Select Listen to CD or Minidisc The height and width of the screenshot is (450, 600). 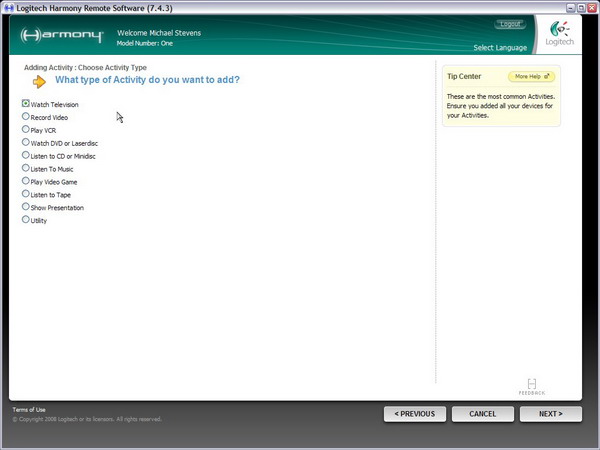[26, 155]
